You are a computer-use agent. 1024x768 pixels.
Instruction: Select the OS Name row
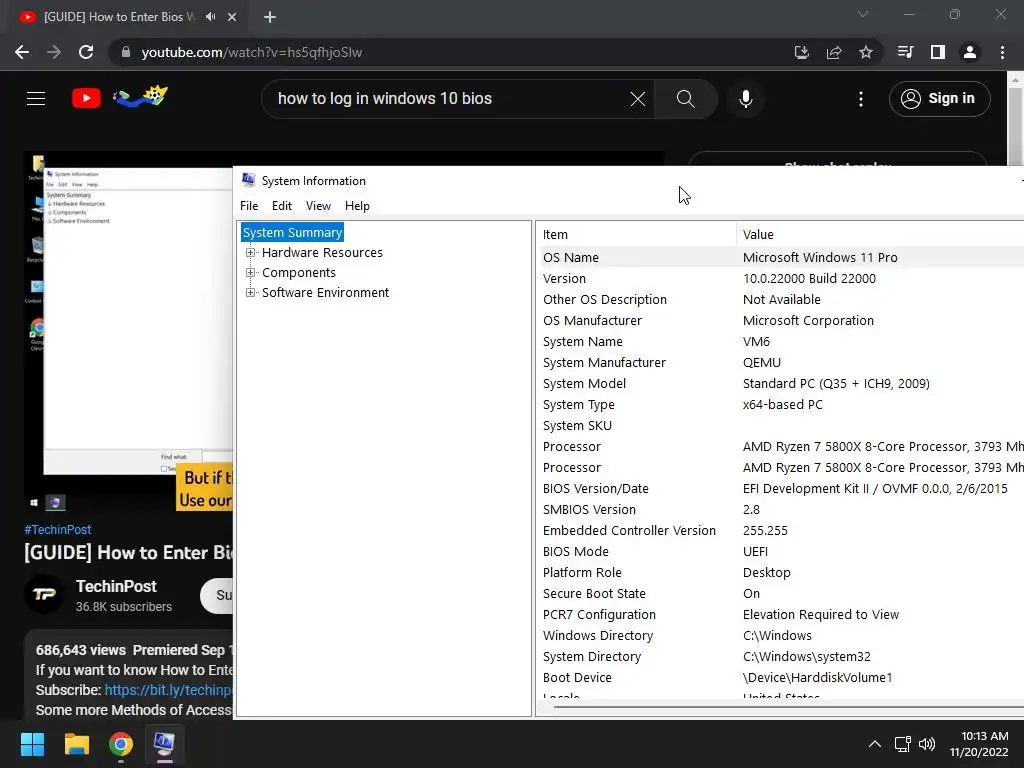(780, 257)
